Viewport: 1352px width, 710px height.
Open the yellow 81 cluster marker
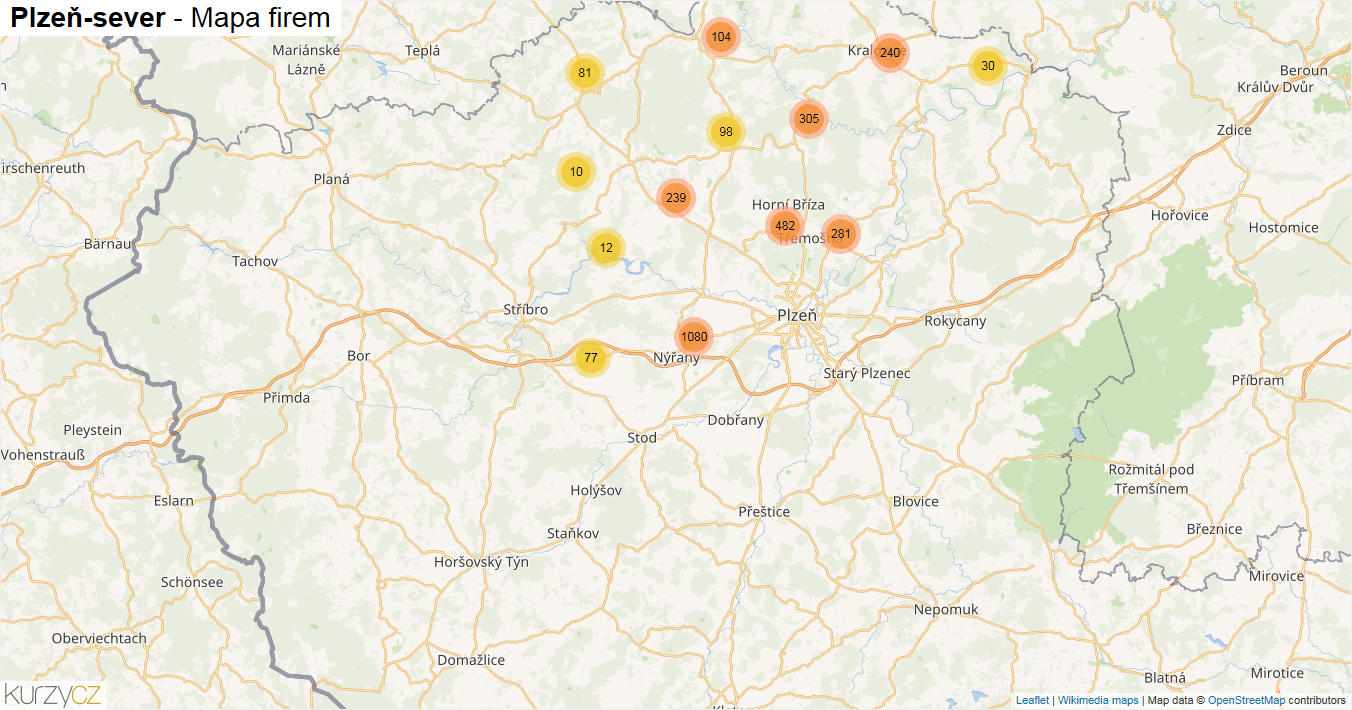point(585,73)
